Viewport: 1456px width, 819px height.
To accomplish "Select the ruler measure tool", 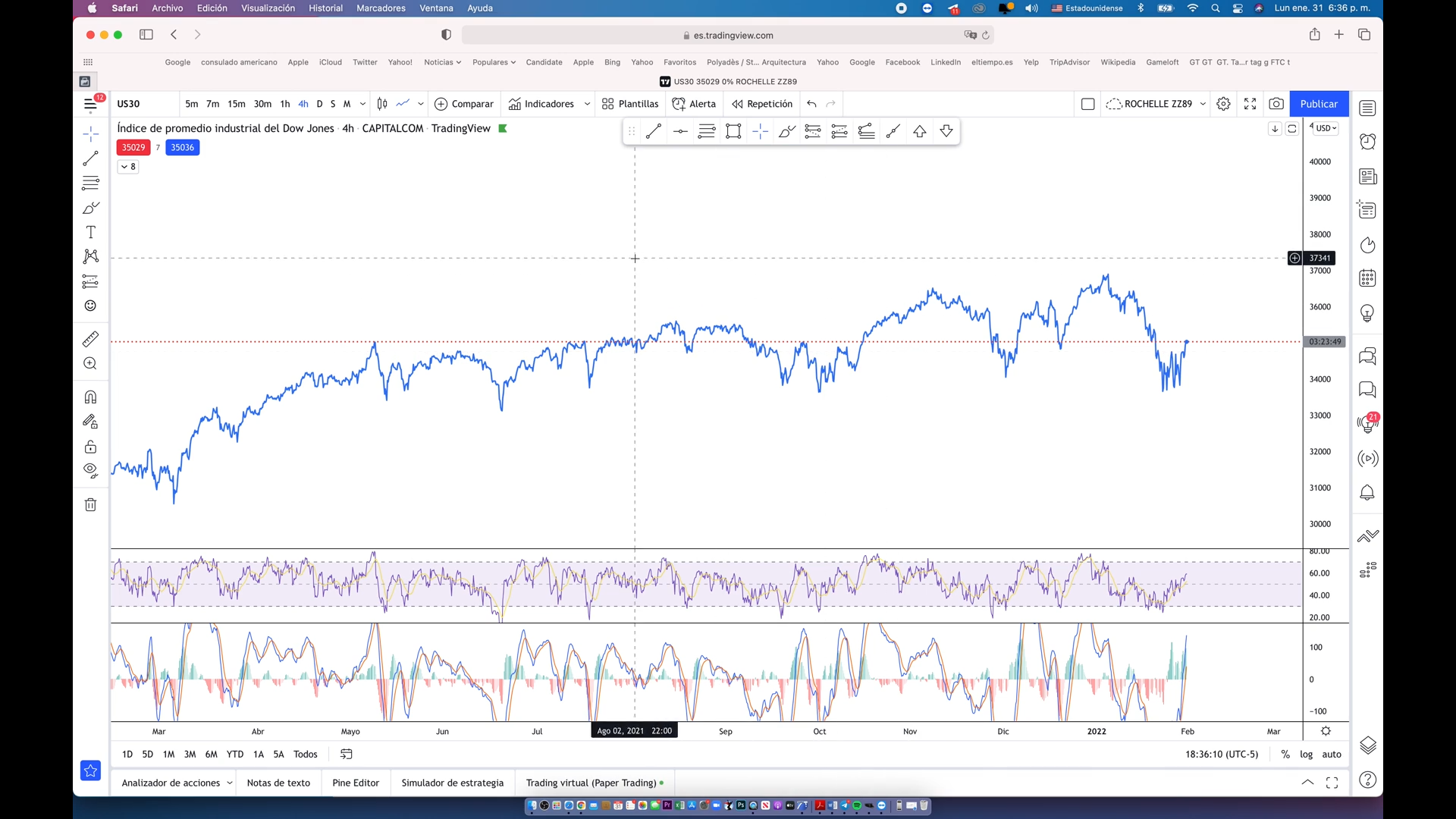I will [x=90, y=339].
